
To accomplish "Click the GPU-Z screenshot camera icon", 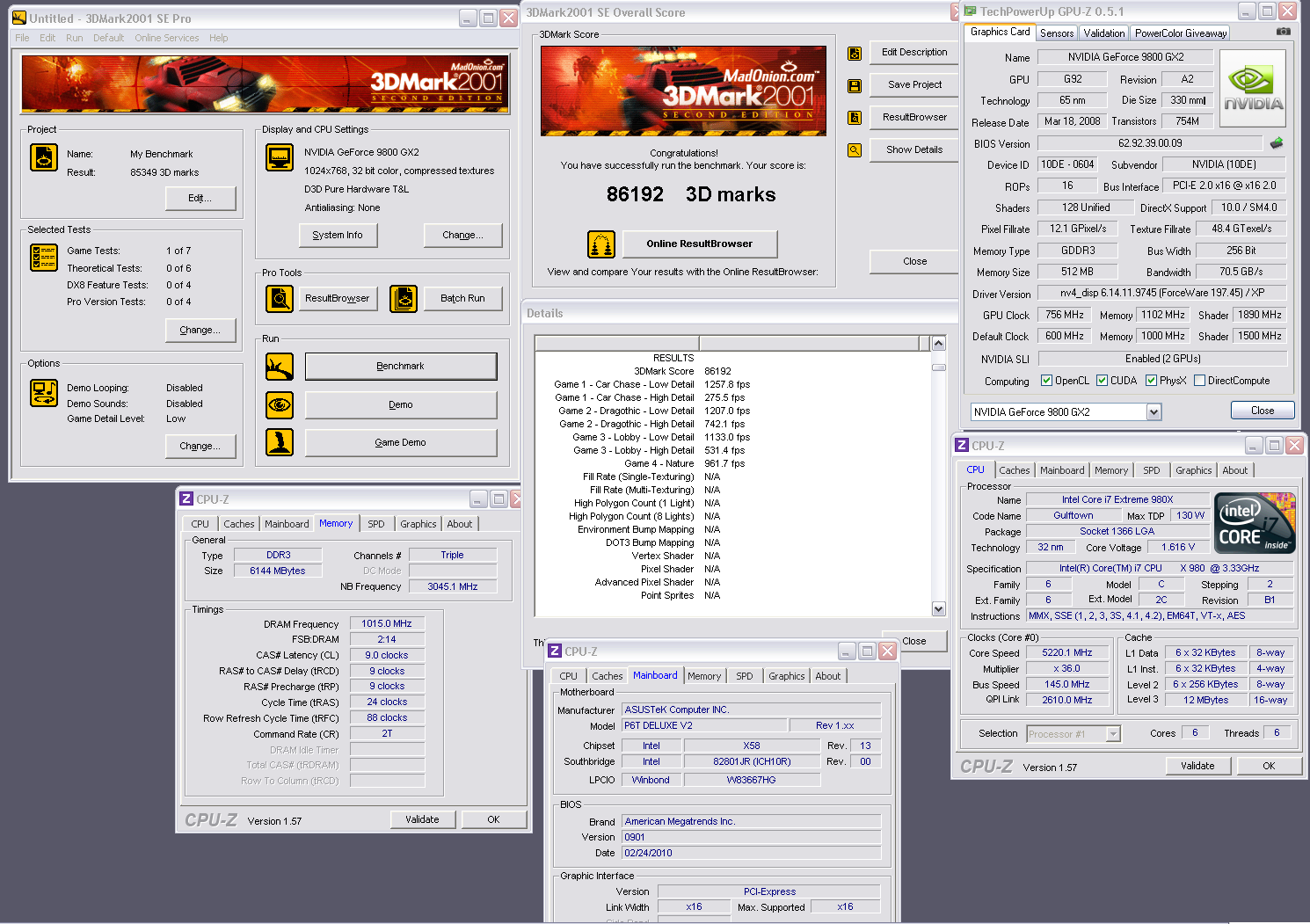I will [1284, 31].
